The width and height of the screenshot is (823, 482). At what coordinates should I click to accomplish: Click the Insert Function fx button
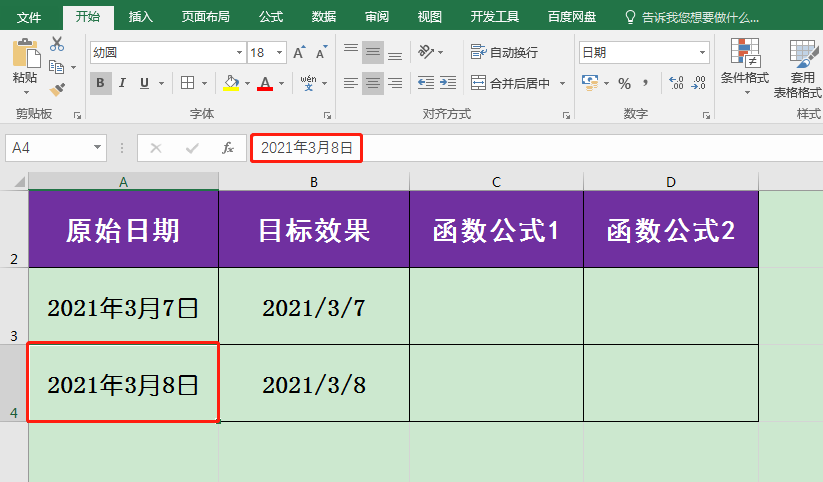click(x=227, y=148)
